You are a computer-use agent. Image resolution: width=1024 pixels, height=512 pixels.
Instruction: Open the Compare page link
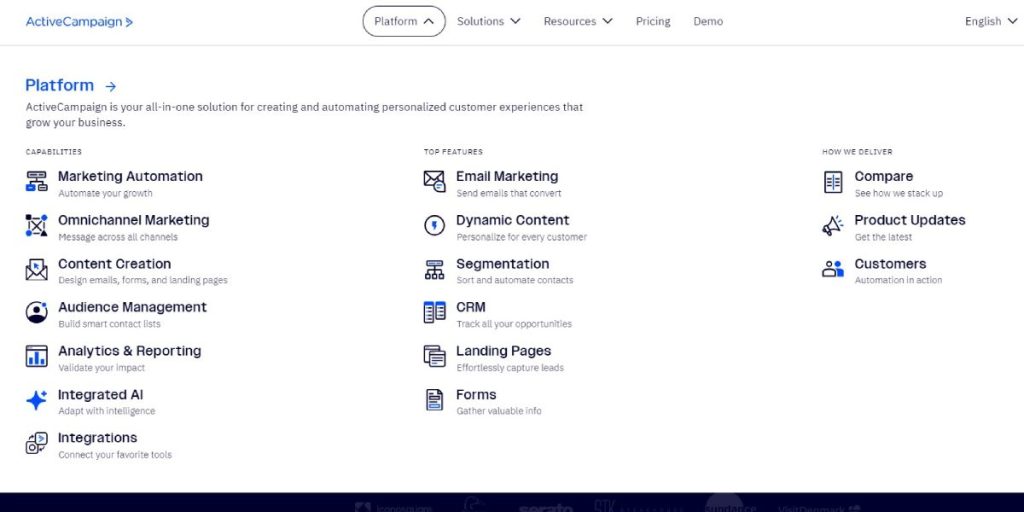click(884, 176)
